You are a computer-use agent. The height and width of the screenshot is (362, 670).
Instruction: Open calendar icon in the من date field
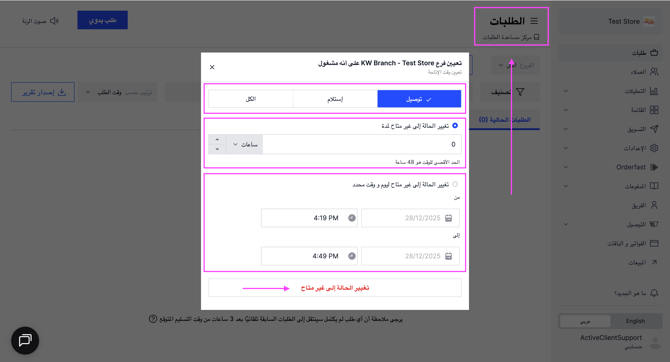(449, 218)
